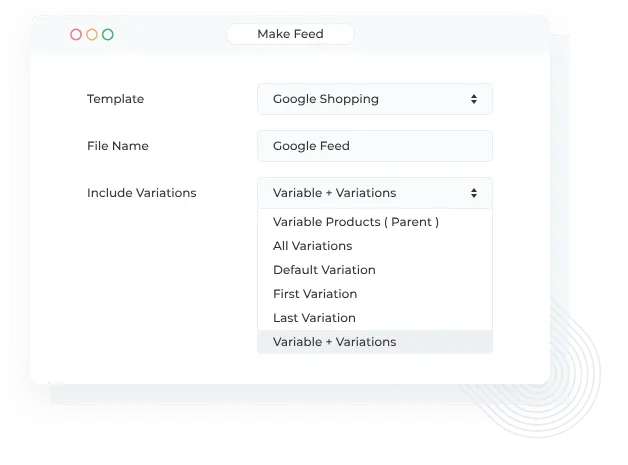This screenshot has width=628, height=465.
Task: Click the Template dropdown arrow icon
Action: pos(474,99)
